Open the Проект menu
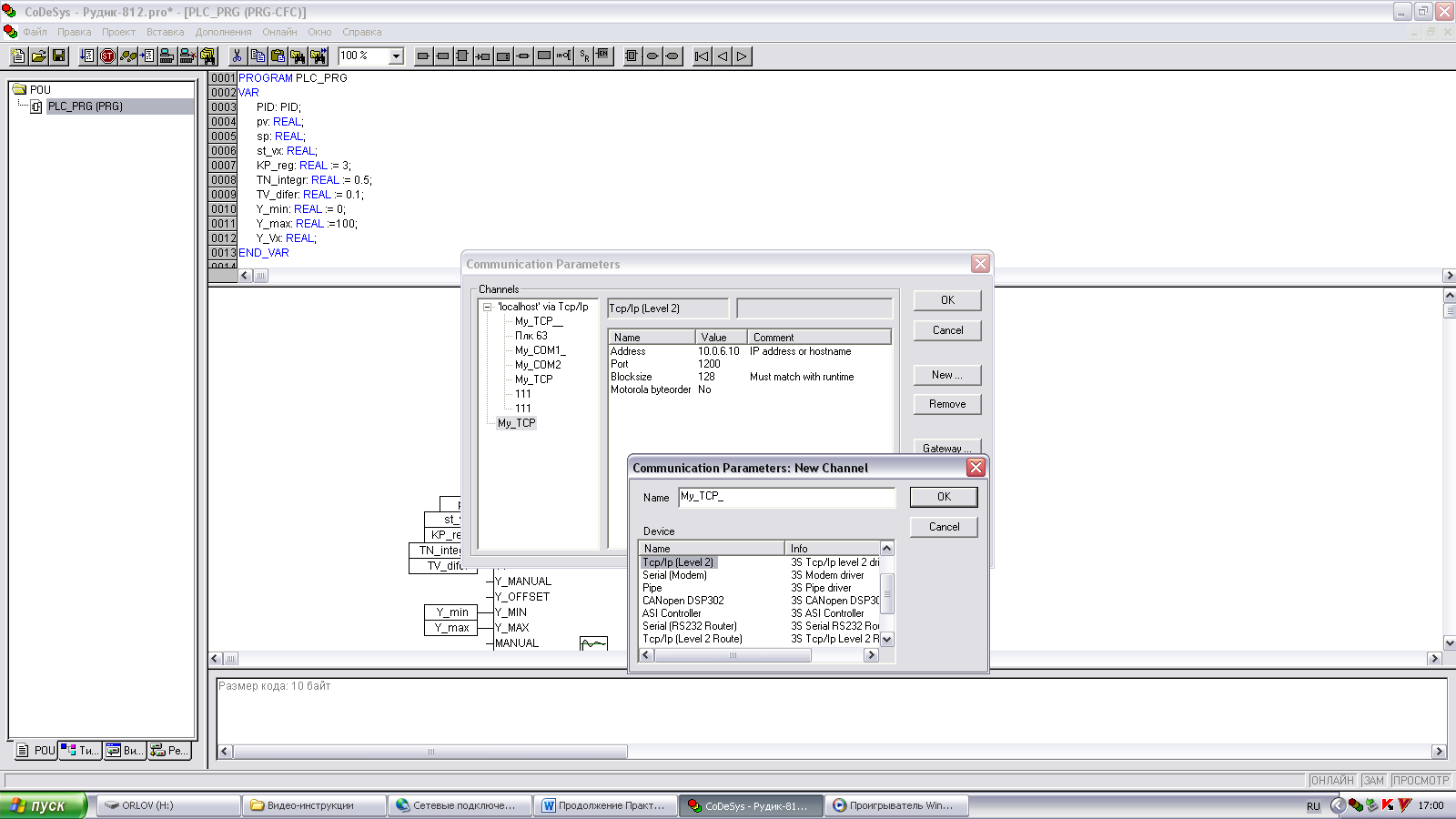This screenshot has width=1456, height=819. point(118,32)
